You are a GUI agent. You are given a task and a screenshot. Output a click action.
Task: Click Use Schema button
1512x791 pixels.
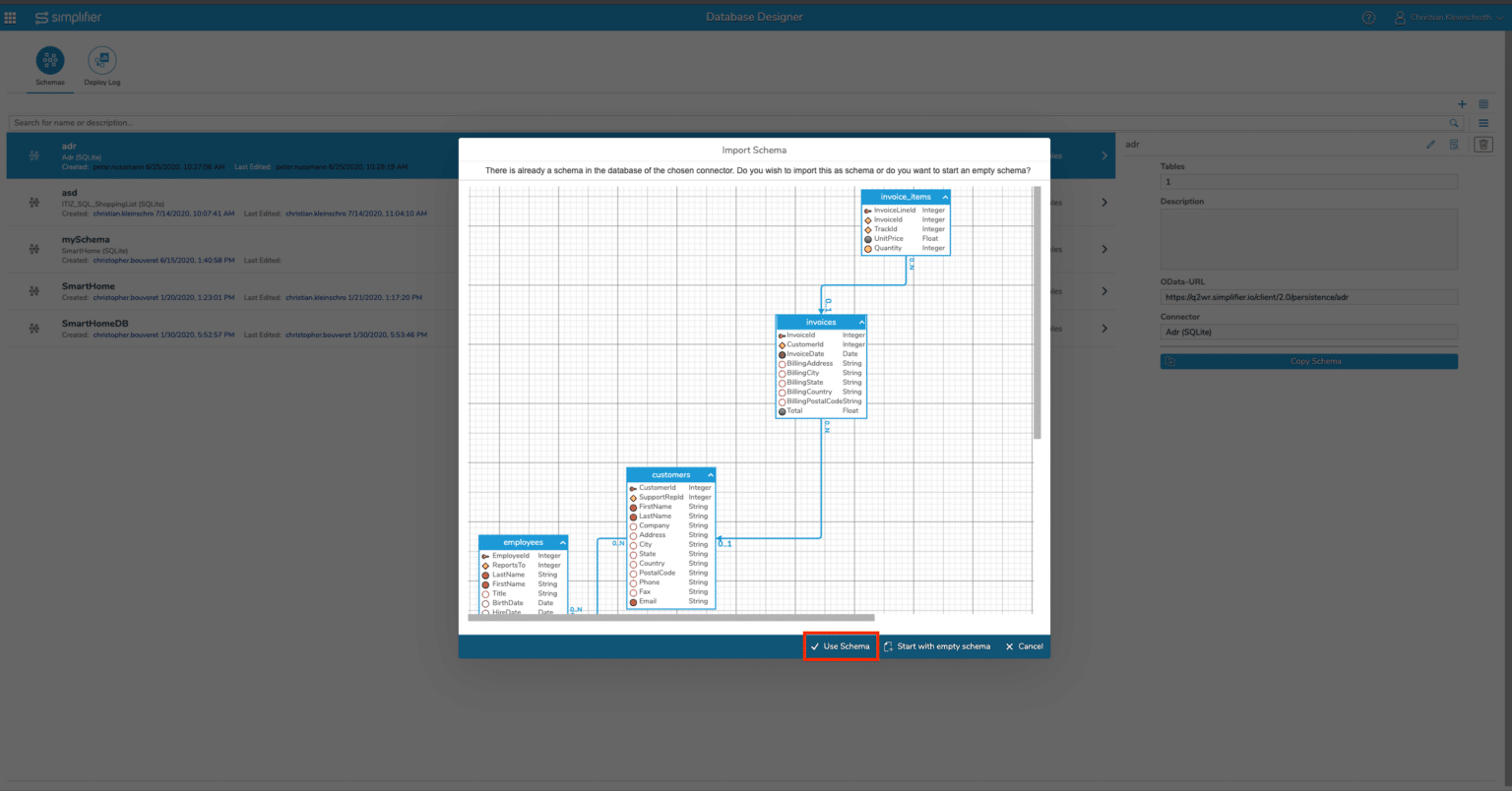click(841, 646)
